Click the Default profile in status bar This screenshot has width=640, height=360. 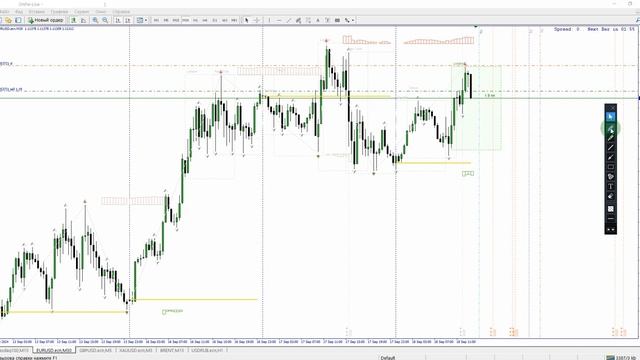click(x=388, y=358)
